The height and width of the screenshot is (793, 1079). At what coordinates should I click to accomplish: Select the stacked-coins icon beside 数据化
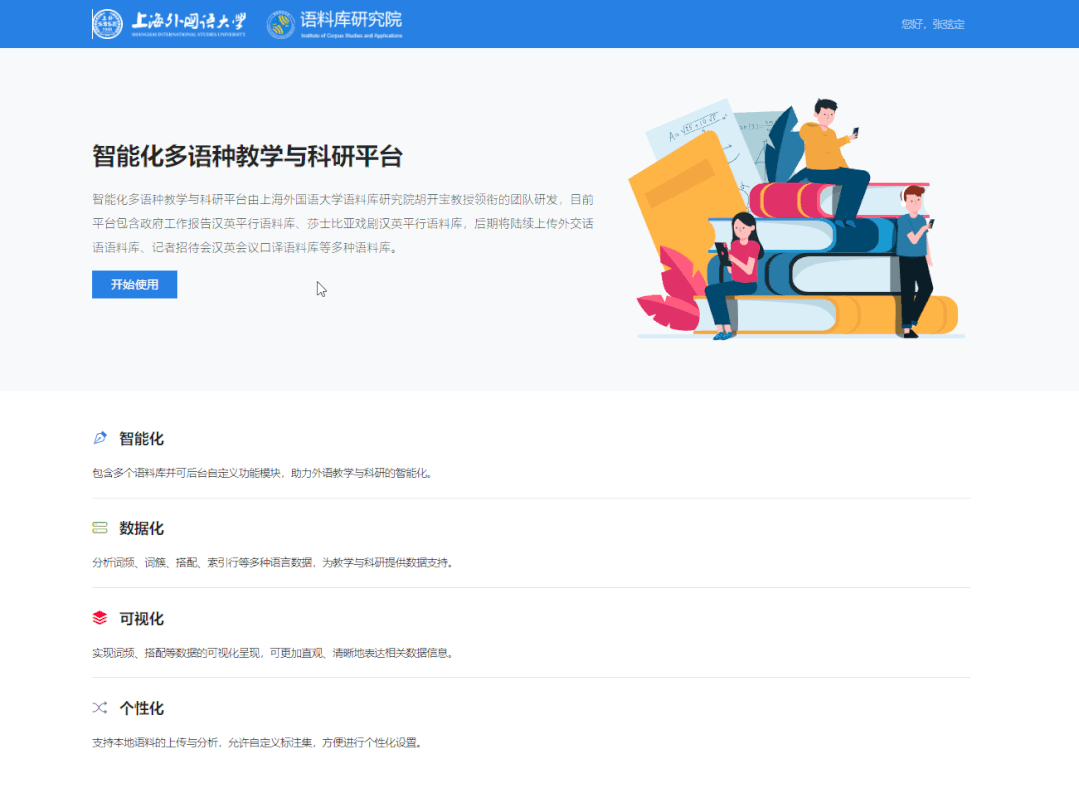(99, 526)
